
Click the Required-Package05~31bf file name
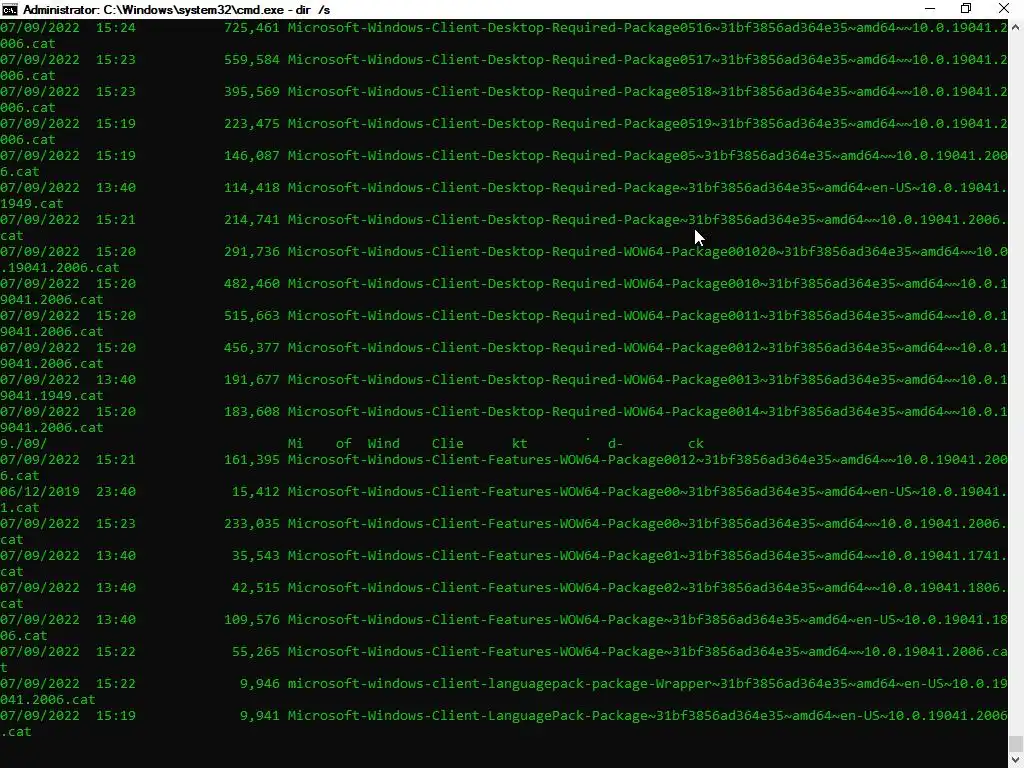[647, 156]
